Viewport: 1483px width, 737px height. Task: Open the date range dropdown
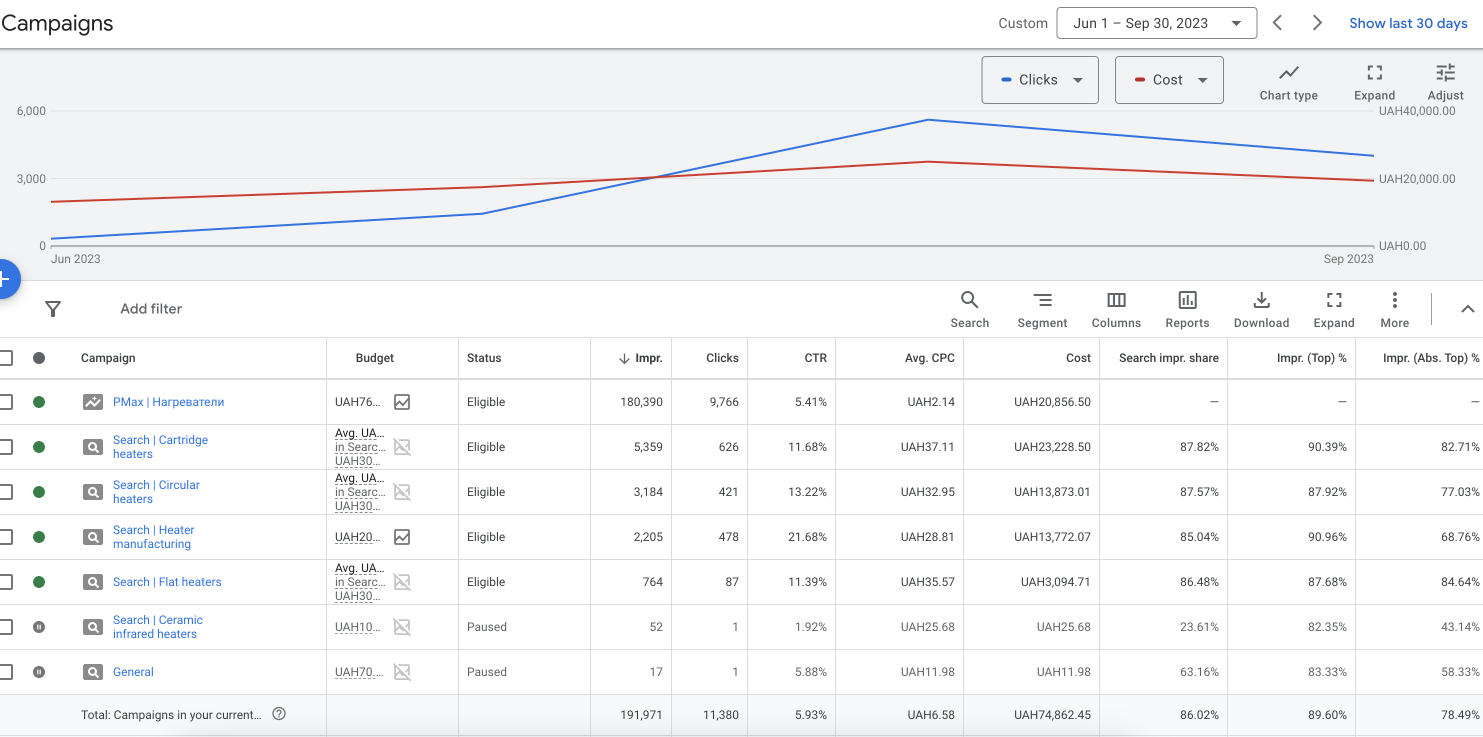(1156, 23)
